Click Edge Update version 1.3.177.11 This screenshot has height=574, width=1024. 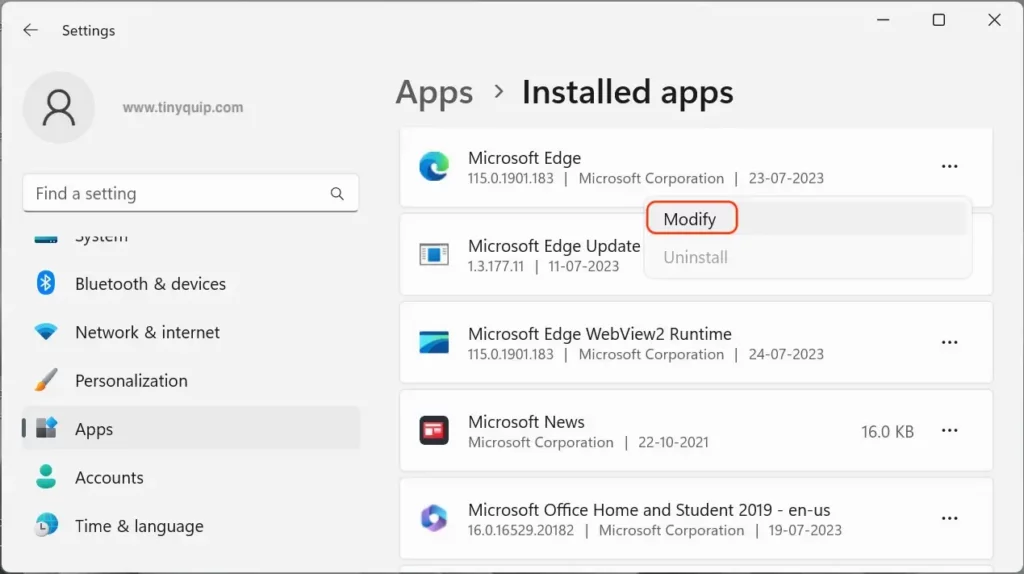[x=496, y=266]
